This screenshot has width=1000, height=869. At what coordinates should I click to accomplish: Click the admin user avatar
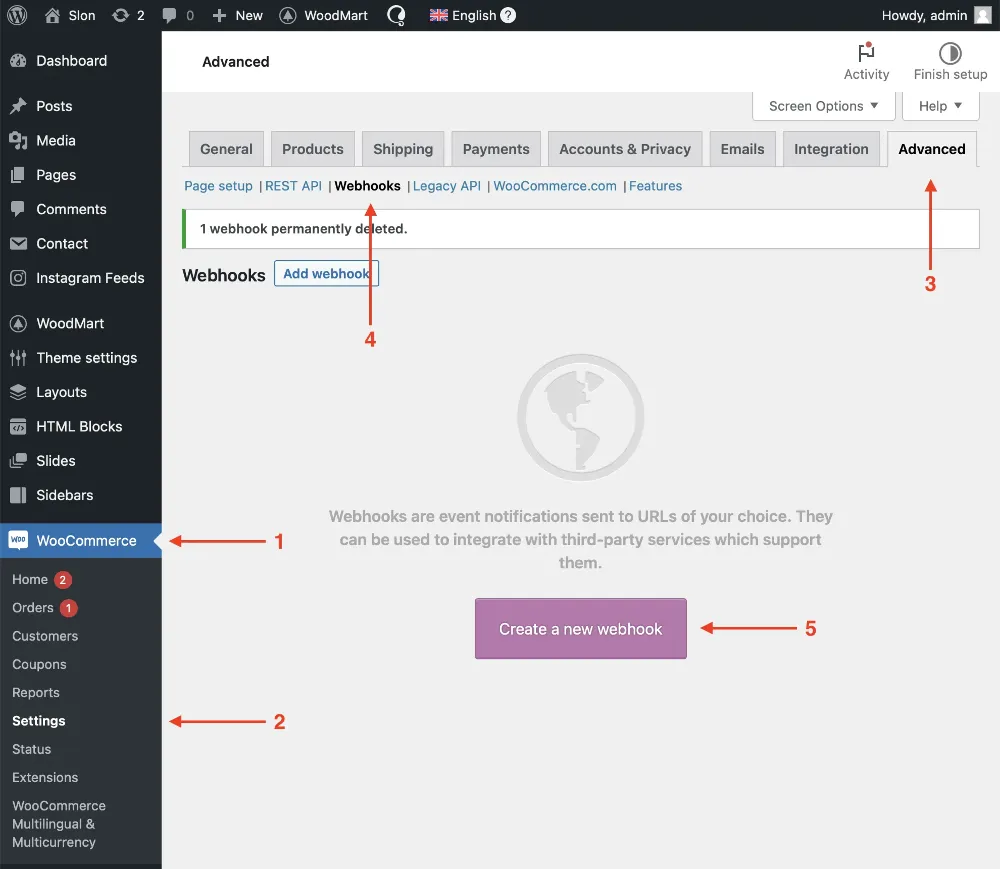tap(983, 15)
